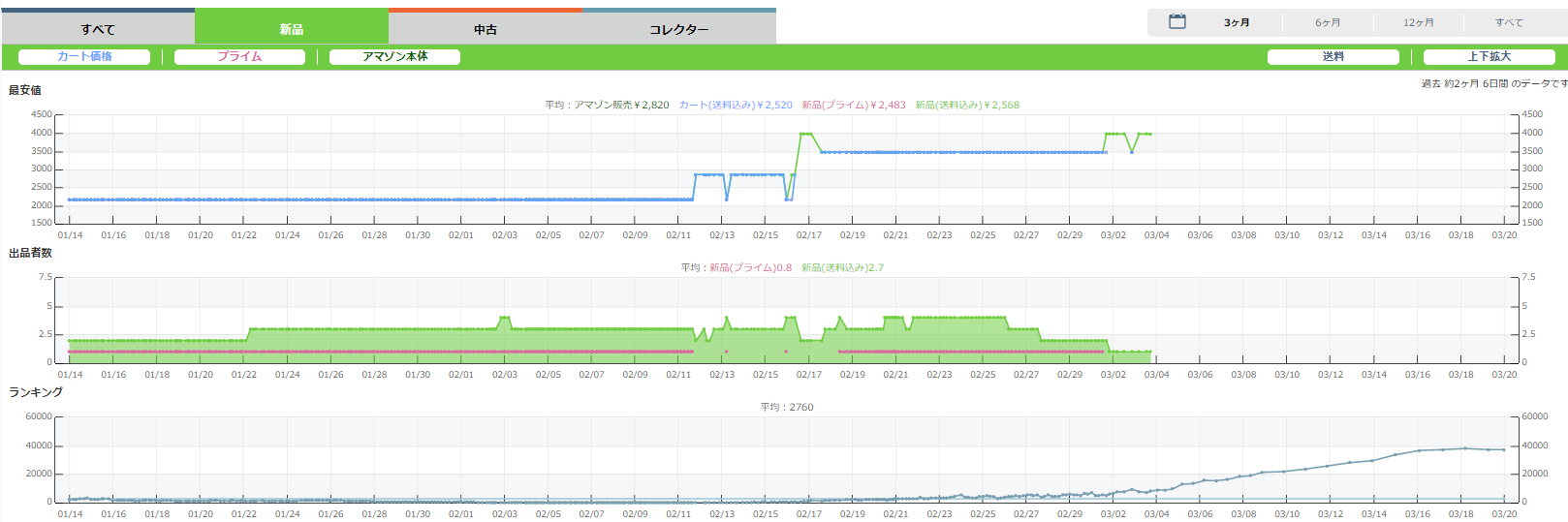Enable 上下拡大 vertical zoom
Image resolution: width=1568 pixels, height=522 pixels.
(1489, 57)
